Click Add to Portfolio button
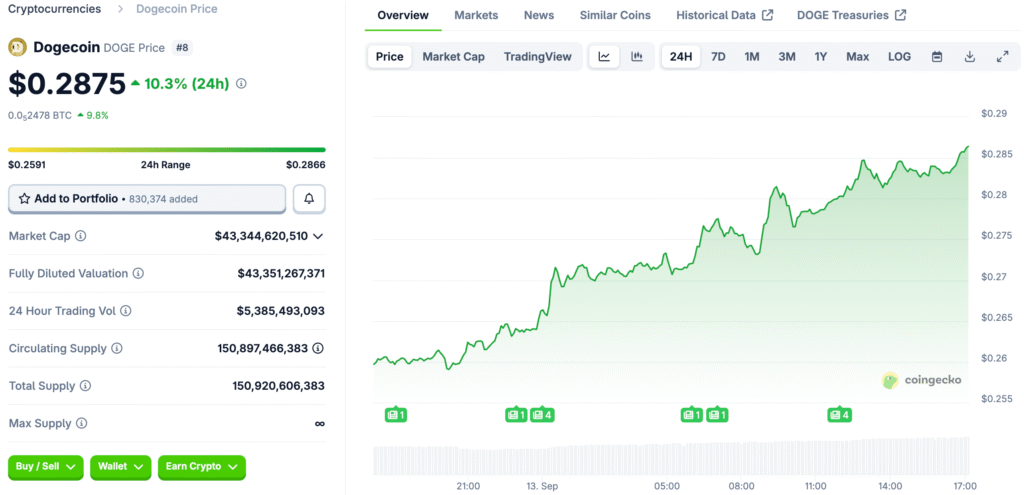The width and height of the screenshot is (1024, 495). (x=147, y=199)
